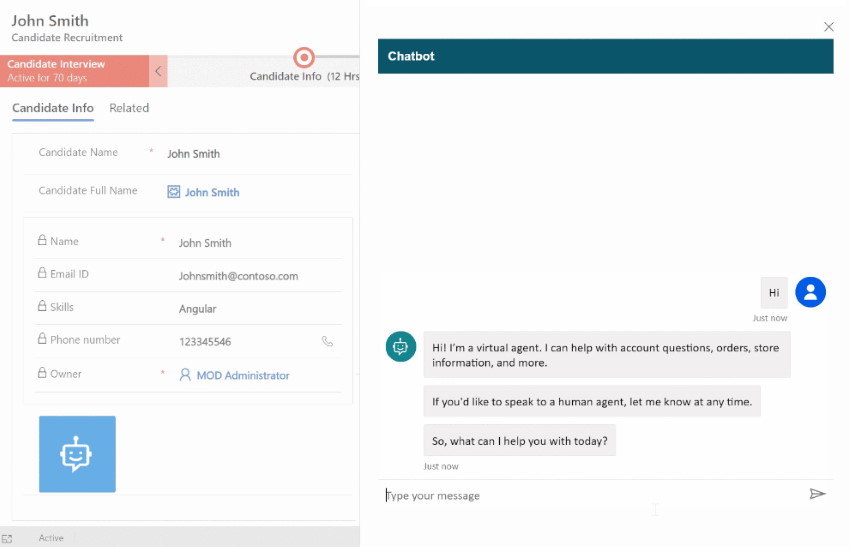Click the phone number 123345546 value
850x547 pixels.
205,342
